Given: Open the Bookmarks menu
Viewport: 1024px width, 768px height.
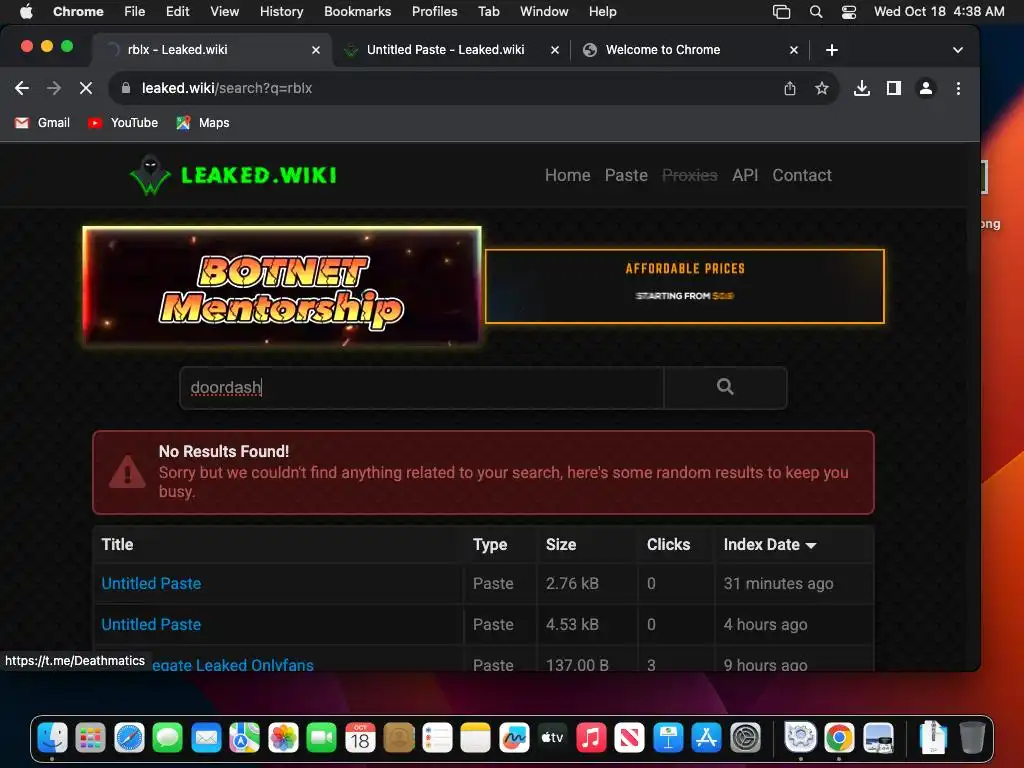Looking at the screenshot, I should pyautogui.click(x=357, y=12).
